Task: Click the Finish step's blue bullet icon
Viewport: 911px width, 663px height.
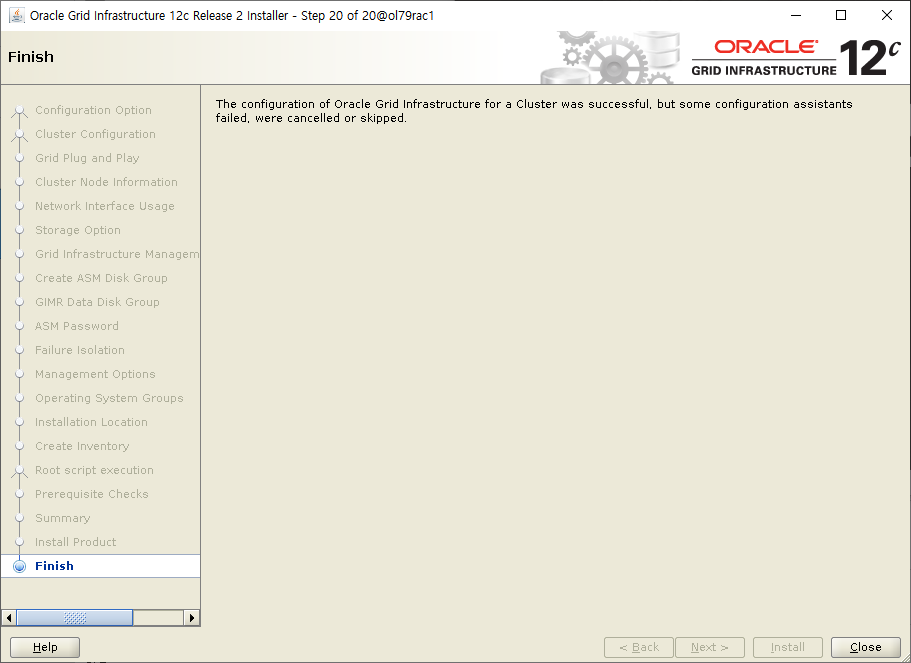Action: tap(20, 566)
